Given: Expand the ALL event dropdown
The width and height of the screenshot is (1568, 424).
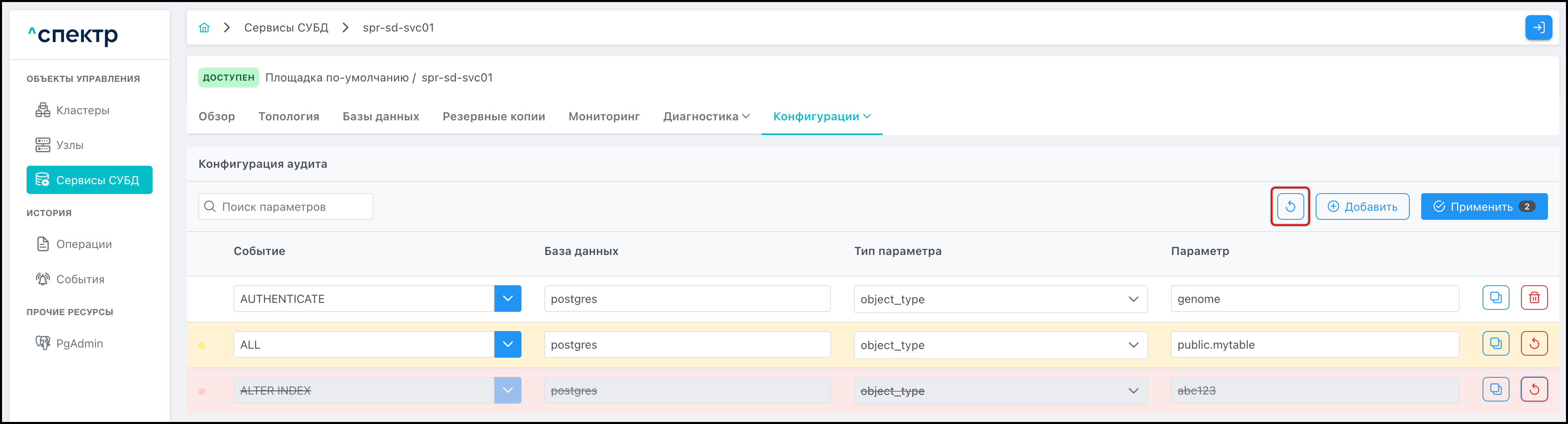Looking at the screenshot, I should click(x=507, y=344).
